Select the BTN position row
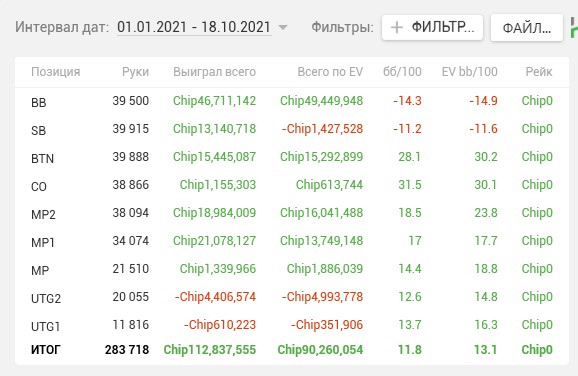The height and width of the screenshot is (376, 578). click(292, 157)
